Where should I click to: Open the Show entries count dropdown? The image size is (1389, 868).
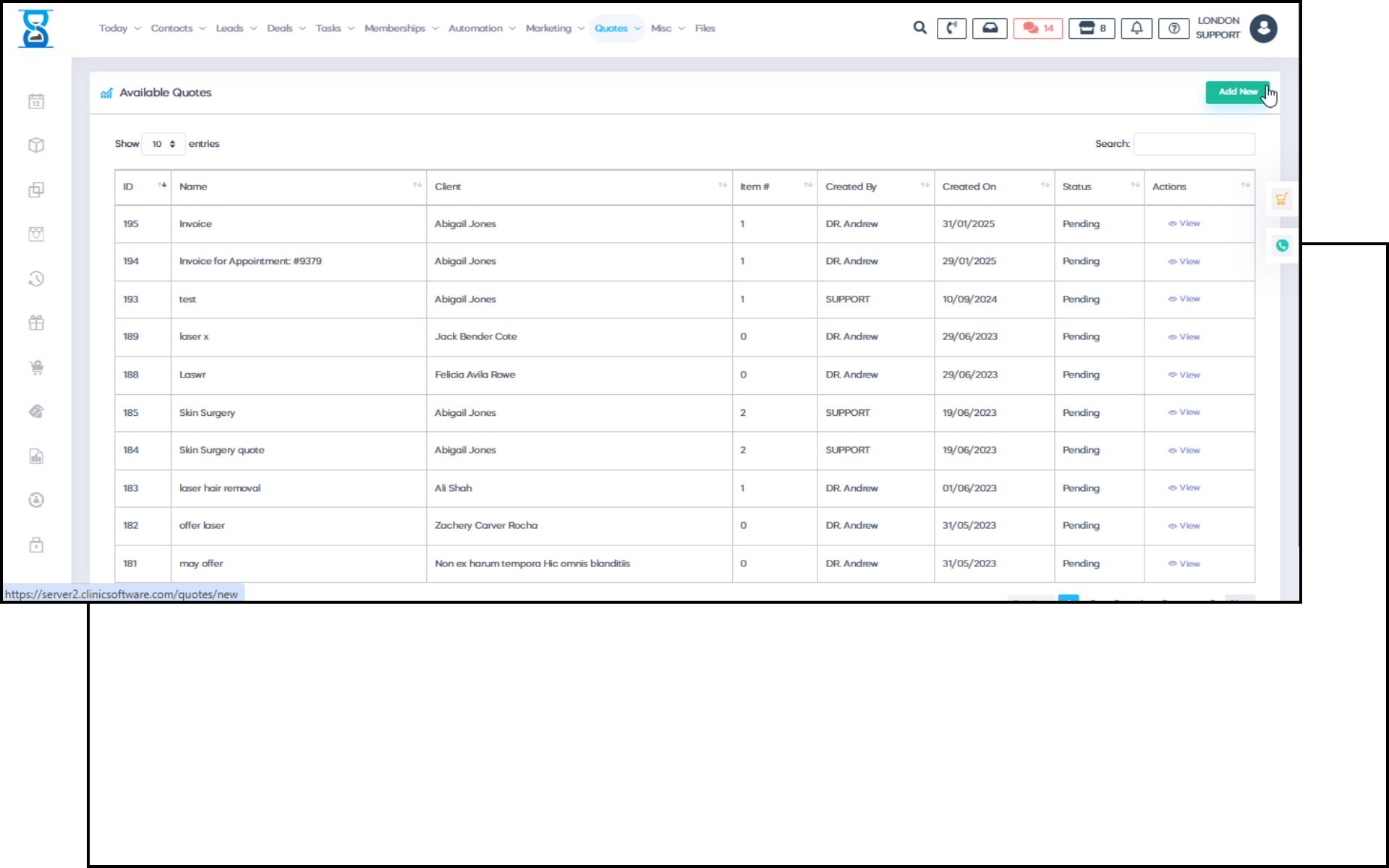pyautogui.click(x=163, y=144)
